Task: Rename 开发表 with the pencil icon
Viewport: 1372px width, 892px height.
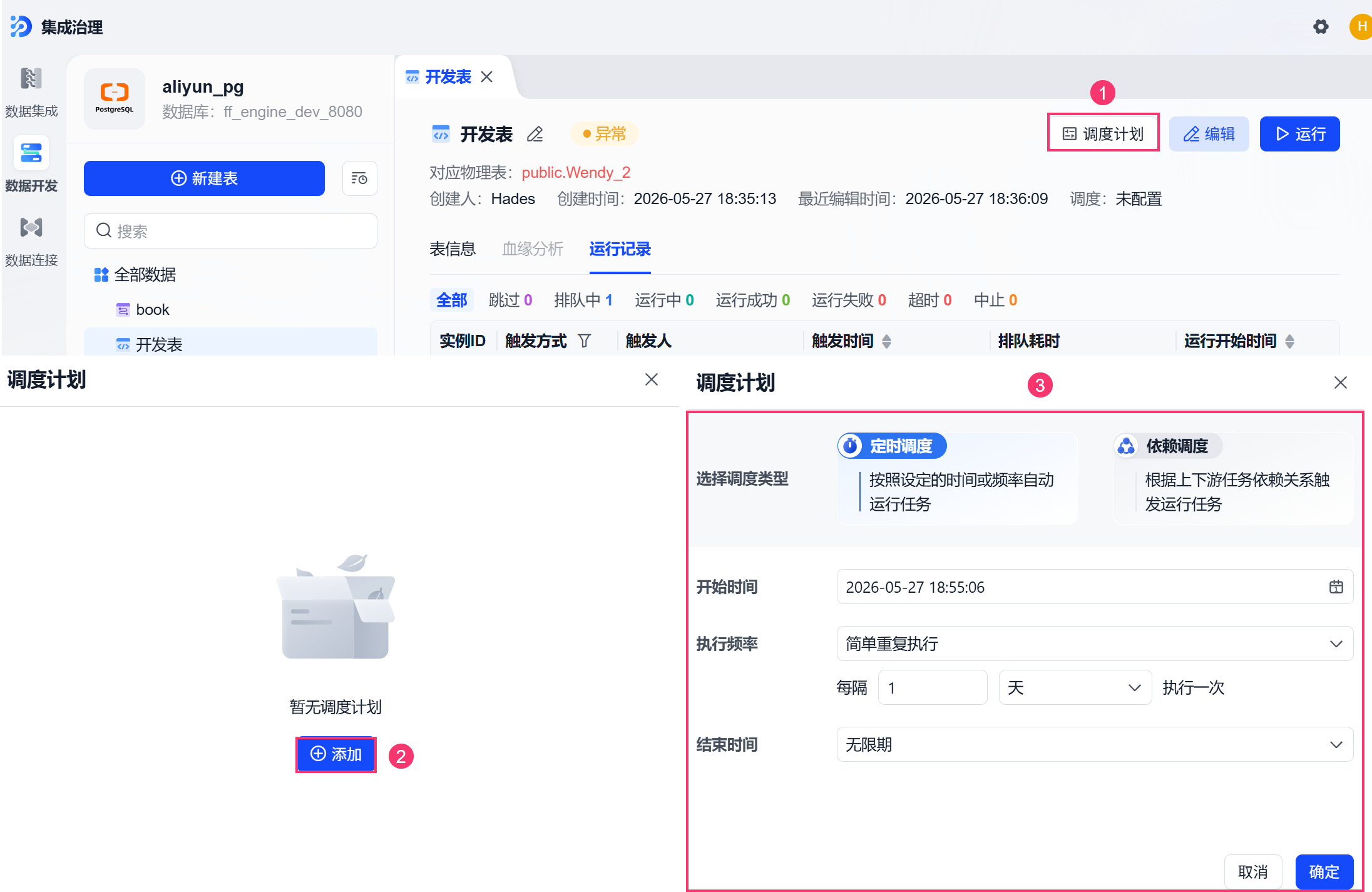Action: pyautogui.click(x=535, y=134)
